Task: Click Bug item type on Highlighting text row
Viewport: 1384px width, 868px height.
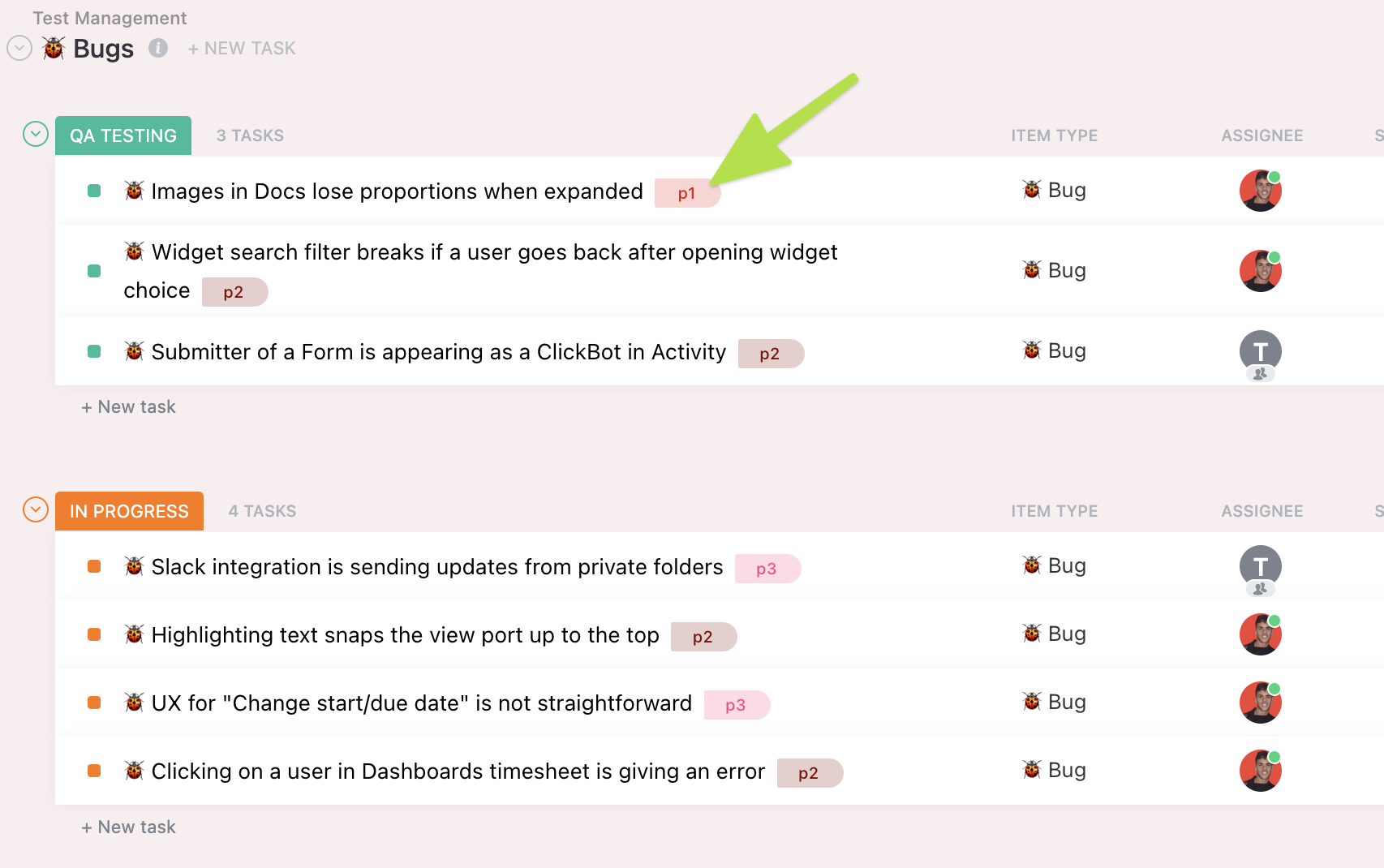Action: 1055,634
